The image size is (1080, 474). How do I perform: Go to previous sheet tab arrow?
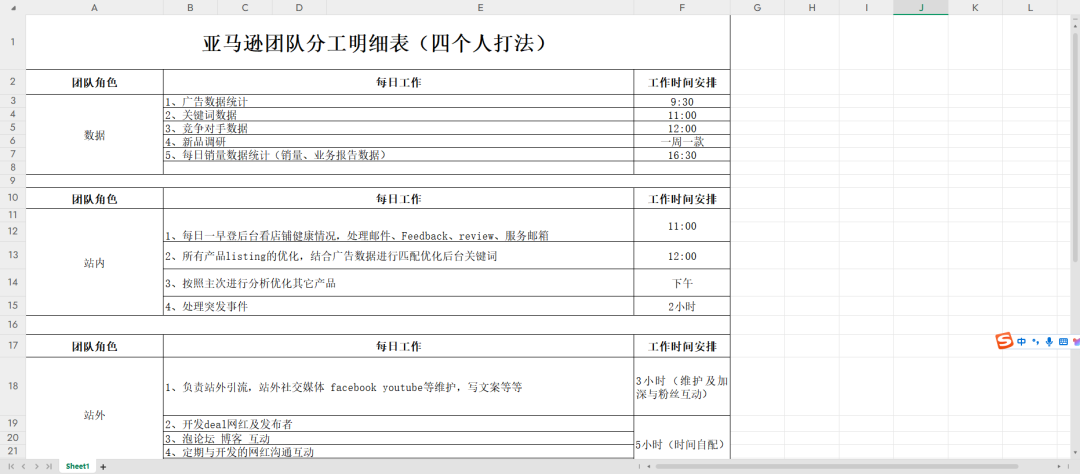[x=23, y=466]
